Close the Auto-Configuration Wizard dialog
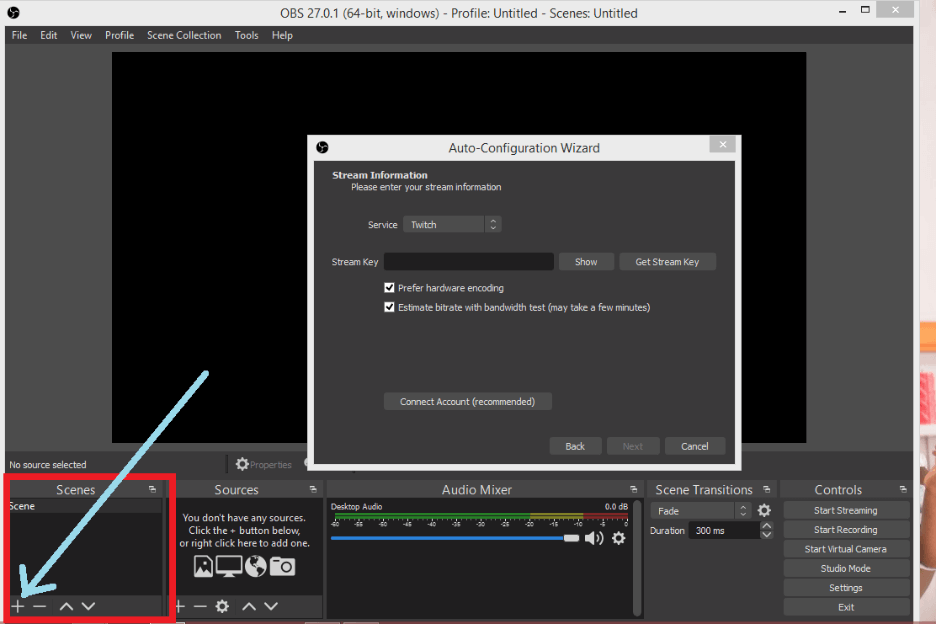This screenshot has width=936, height=624. pyautogui.click(x=723, y=145)
